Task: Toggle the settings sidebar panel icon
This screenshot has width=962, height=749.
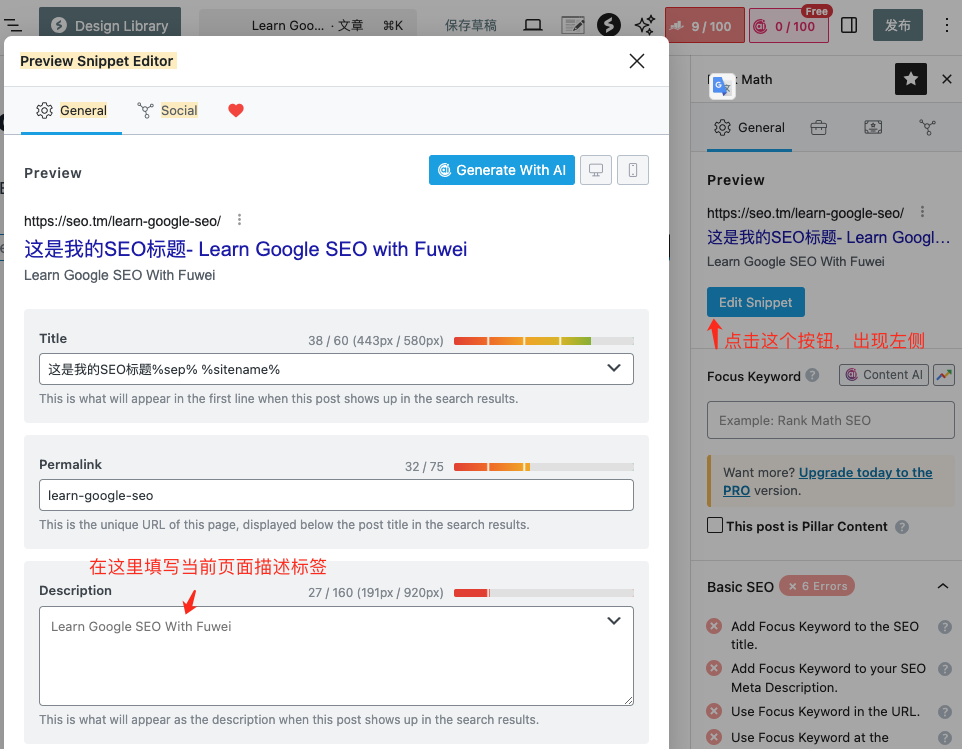Action: click(849, 26)
